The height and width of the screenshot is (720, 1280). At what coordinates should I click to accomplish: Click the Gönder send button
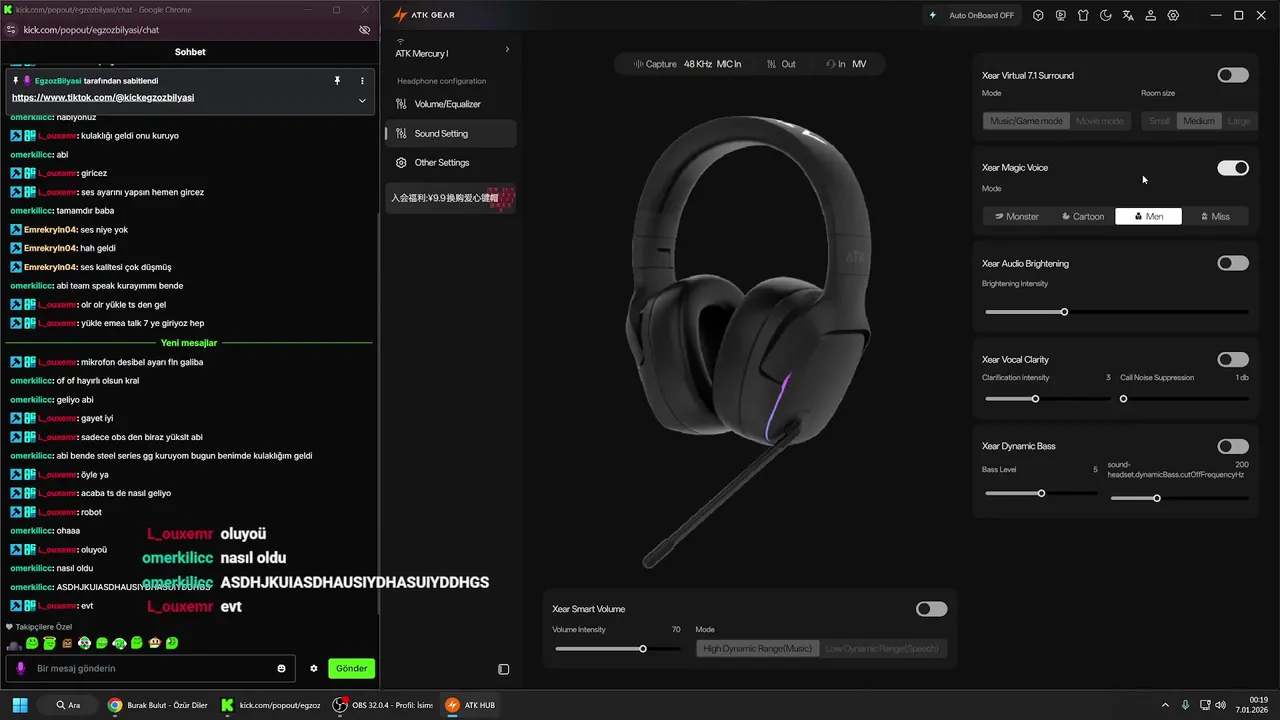pos(351,668)
